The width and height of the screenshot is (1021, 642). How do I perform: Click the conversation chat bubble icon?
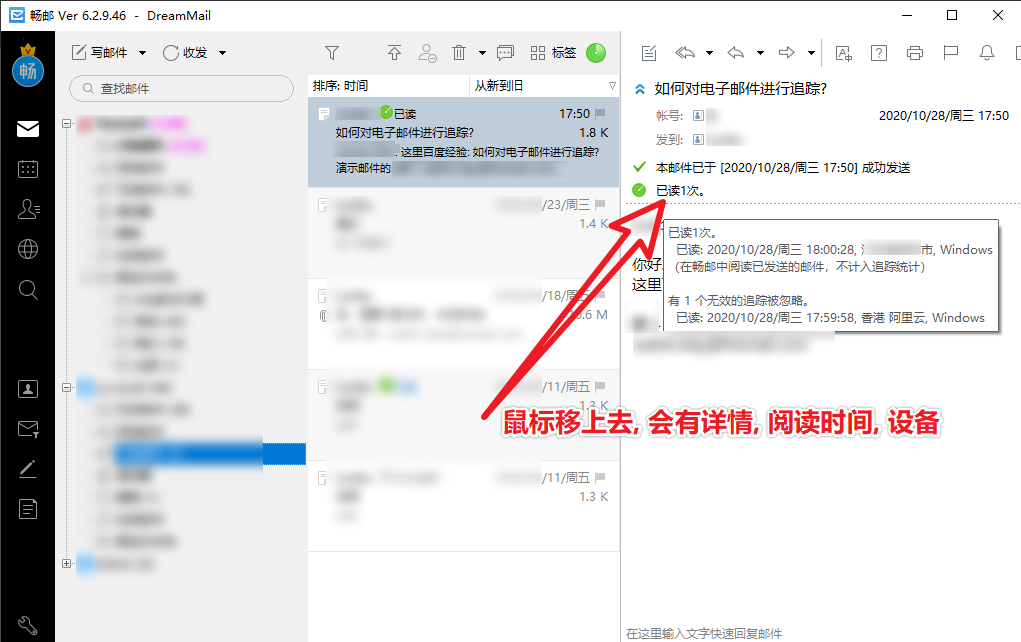[x=505, y=53]
